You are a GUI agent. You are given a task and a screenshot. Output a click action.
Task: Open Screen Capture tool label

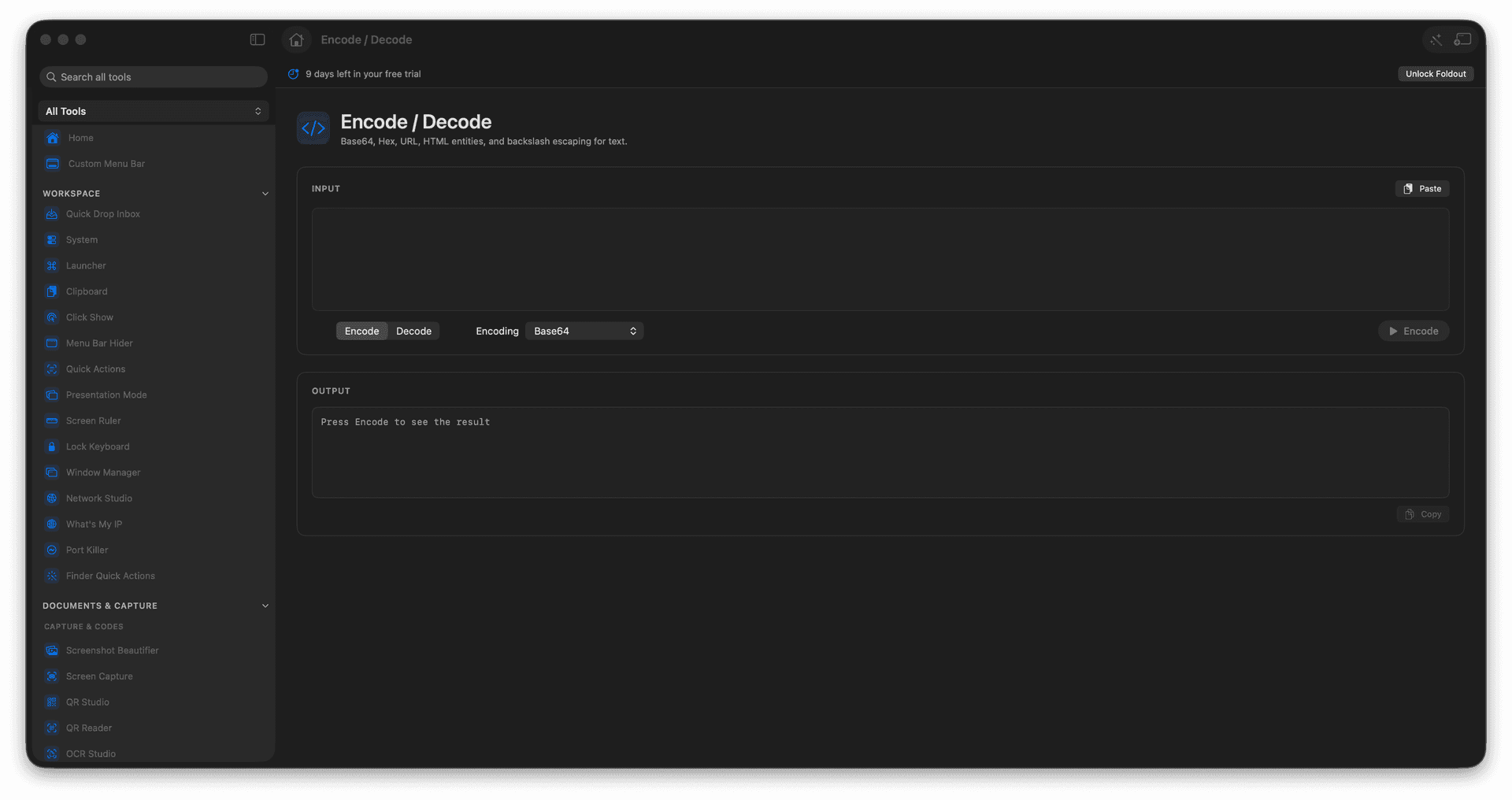click(x=99, y=676)
